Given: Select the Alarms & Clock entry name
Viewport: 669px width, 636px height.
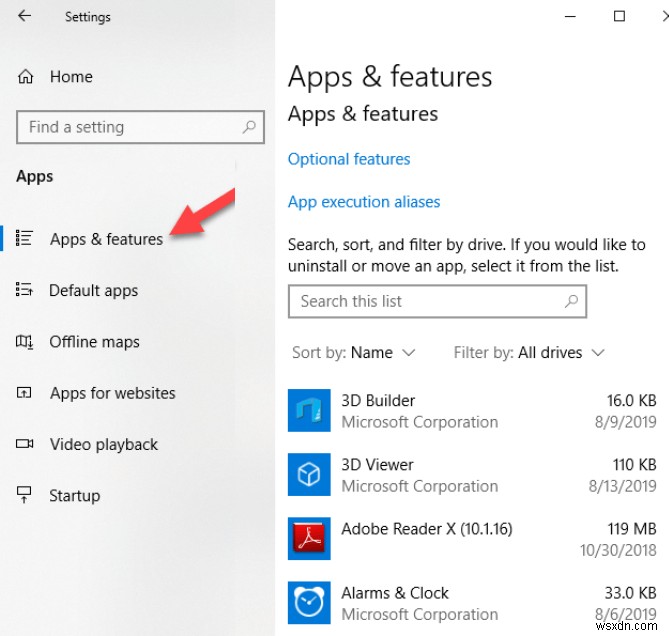Looking at the screenshot, I should 395,593.
